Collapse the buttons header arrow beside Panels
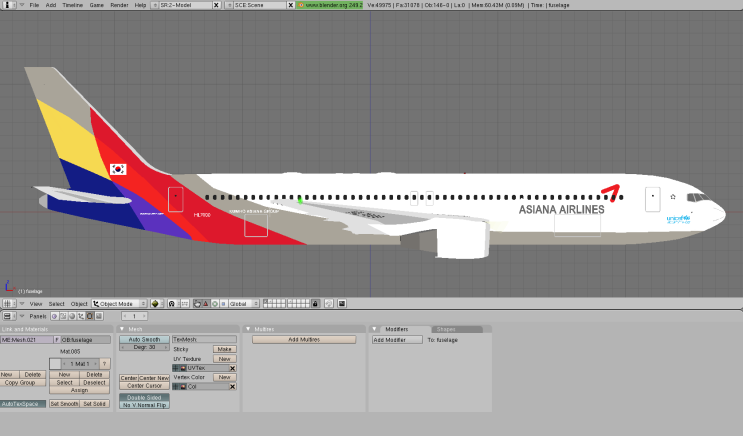 tap(22, 316)
